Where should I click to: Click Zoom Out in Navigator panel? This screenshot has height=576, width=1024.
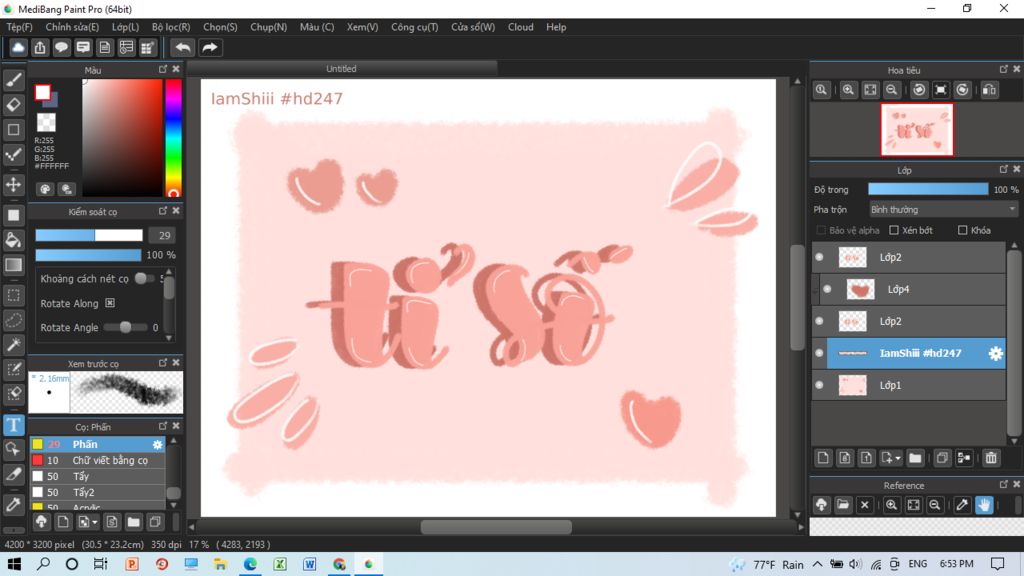click(891, 90)
